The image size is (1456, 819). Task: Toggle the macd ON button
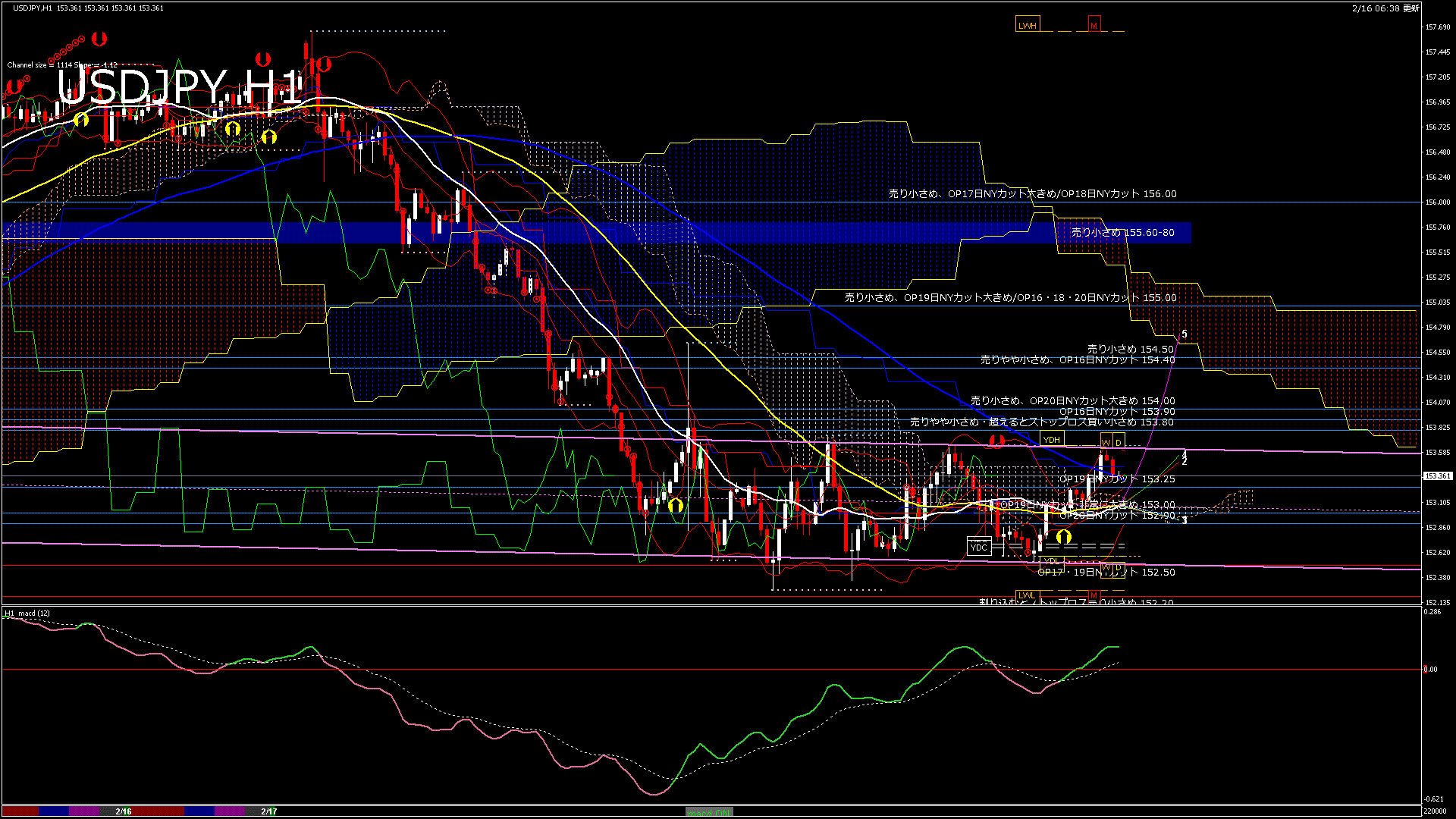(x=709, y=812)
